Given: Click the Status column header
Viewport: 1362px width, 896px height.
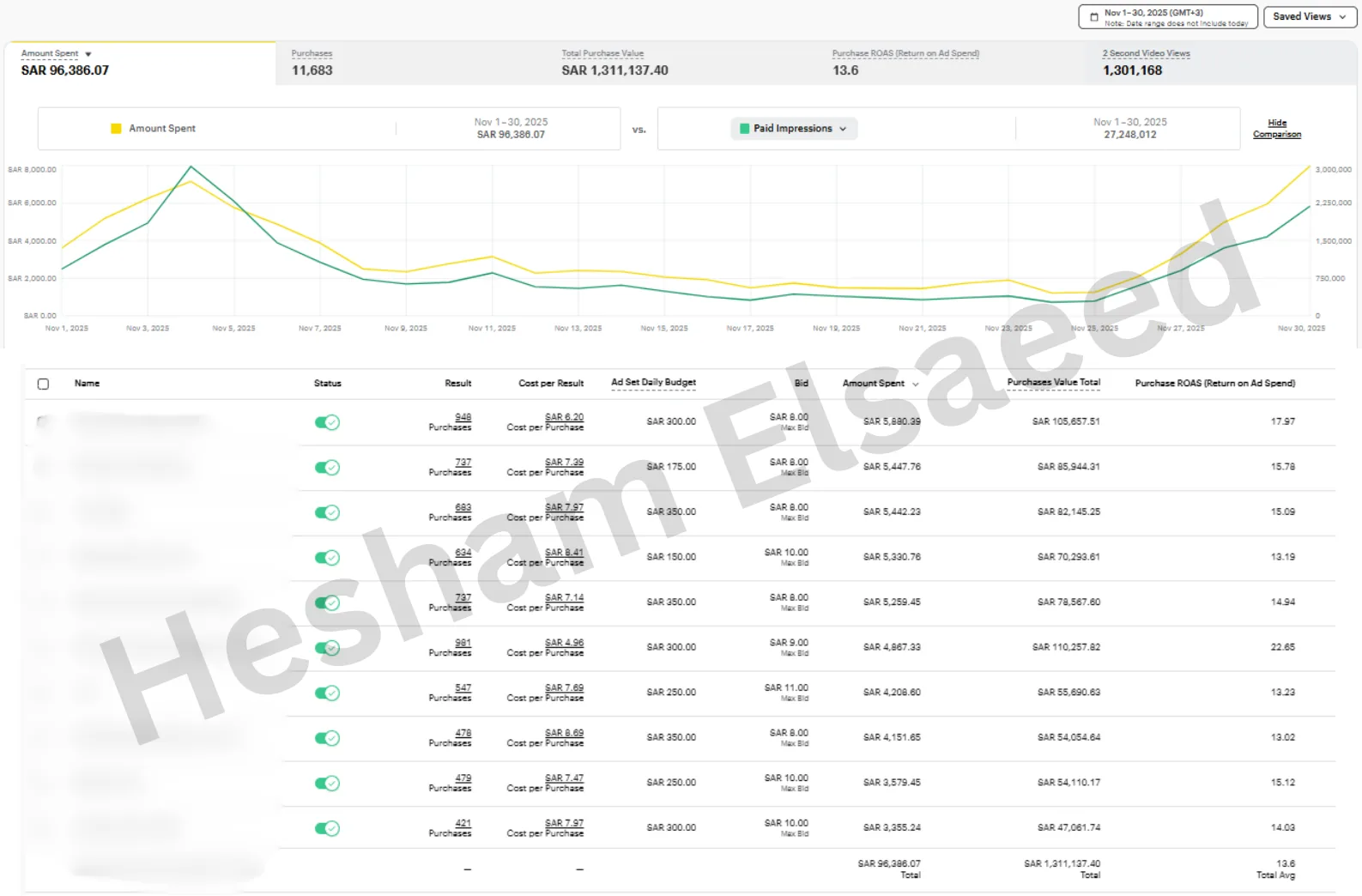Looking at the screenshot, I should 327,384.
